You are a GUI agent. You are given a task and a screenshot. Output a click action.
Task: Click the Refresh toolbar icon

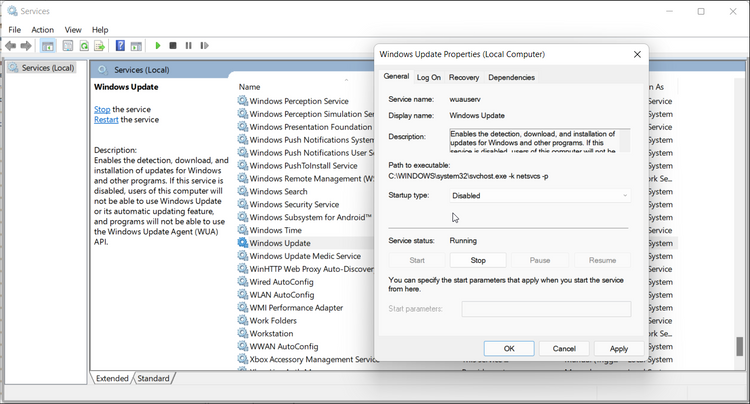[84, 46]
